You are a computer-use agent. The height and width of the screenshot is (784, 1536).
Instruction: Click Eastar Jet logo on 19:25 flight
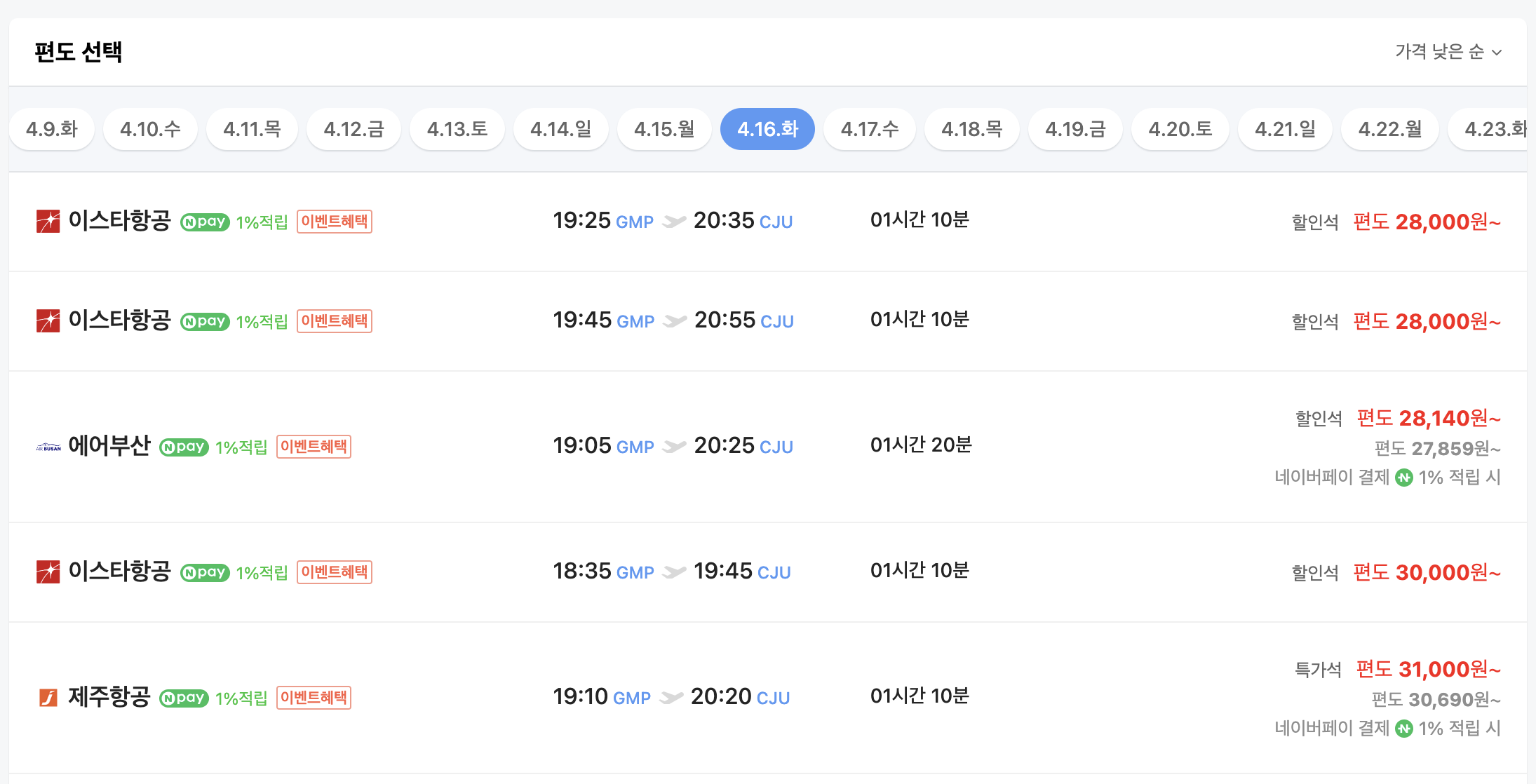tap(48, 222)
